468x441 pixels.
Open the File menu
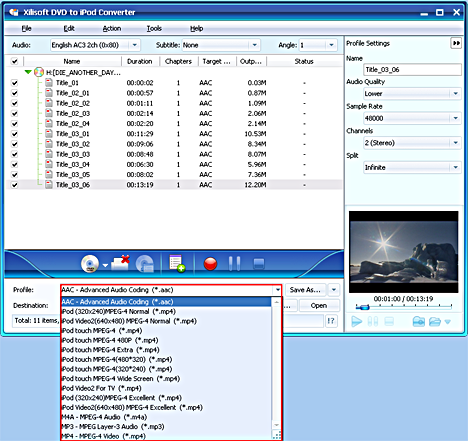pyautogui.click(x=27, y=29)
